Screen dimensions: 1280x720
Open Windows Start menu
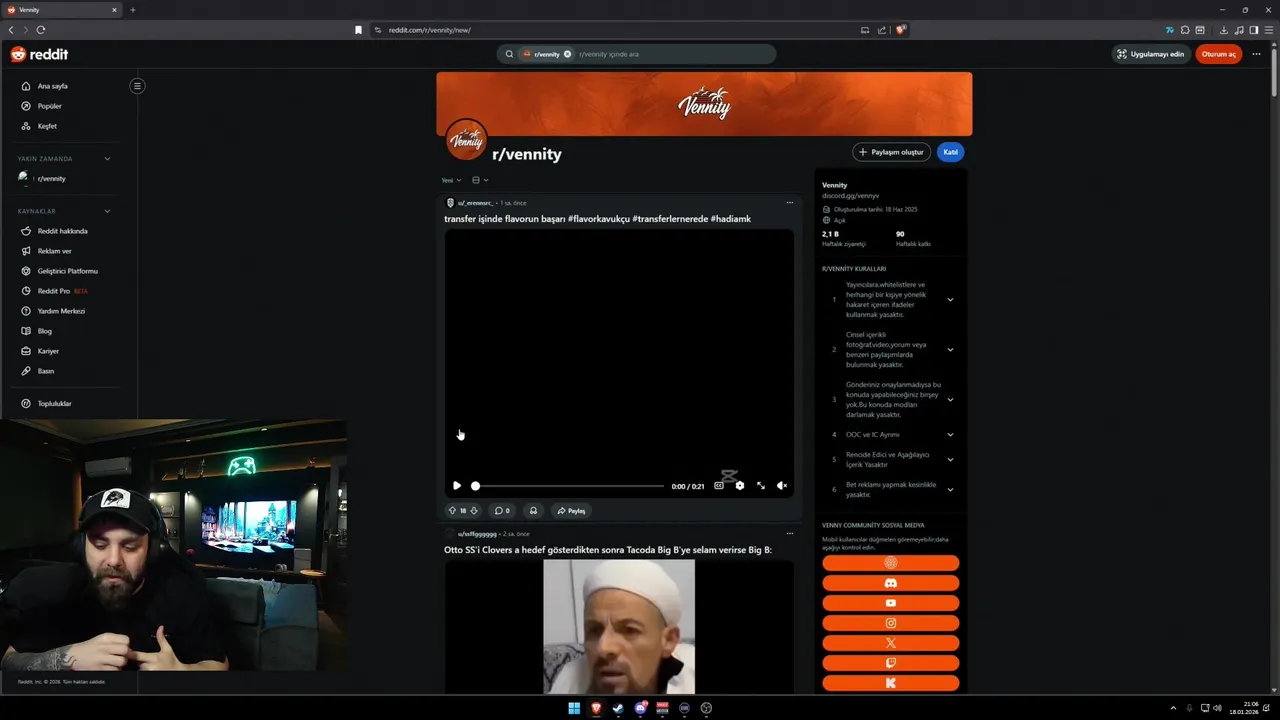click(574, 708)
